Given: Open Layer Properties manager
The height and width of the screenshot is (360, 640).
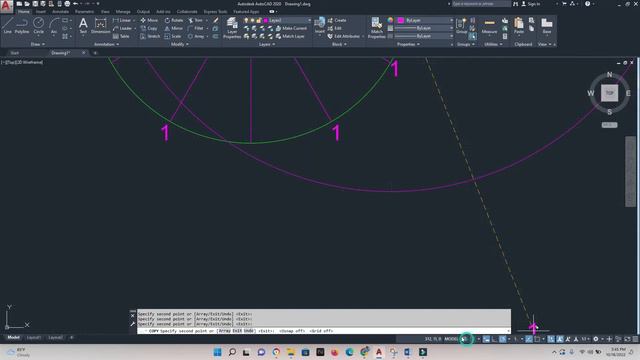Looking at the screenshot, I should click(x=232, y=28).
